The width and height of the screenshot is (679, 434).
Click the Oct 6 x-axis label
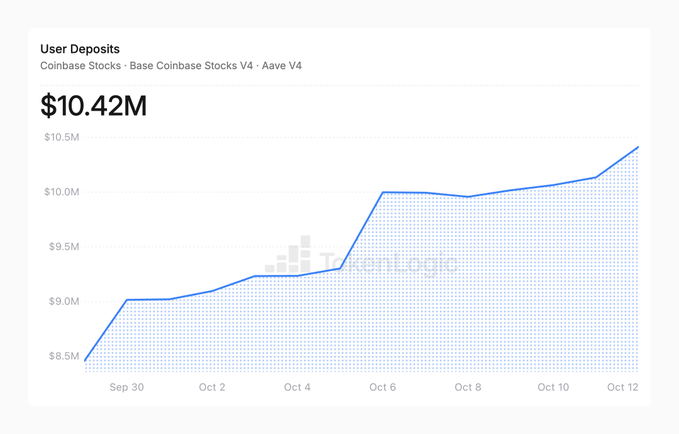(382, 387)
